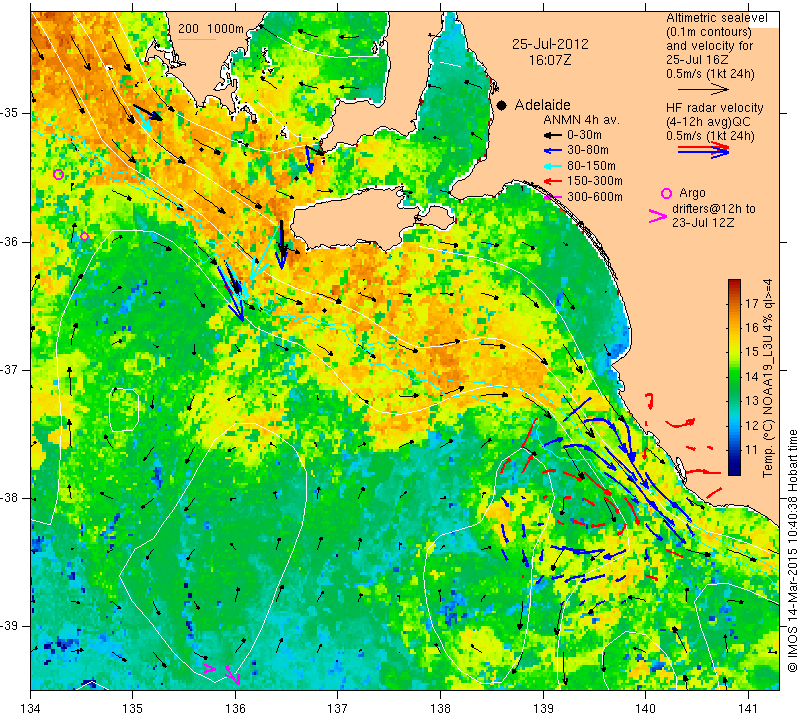This screenshot has height=720, width=800.
Task: Click the (4-12h avg)QC text
Action: (x=708, y=122)
